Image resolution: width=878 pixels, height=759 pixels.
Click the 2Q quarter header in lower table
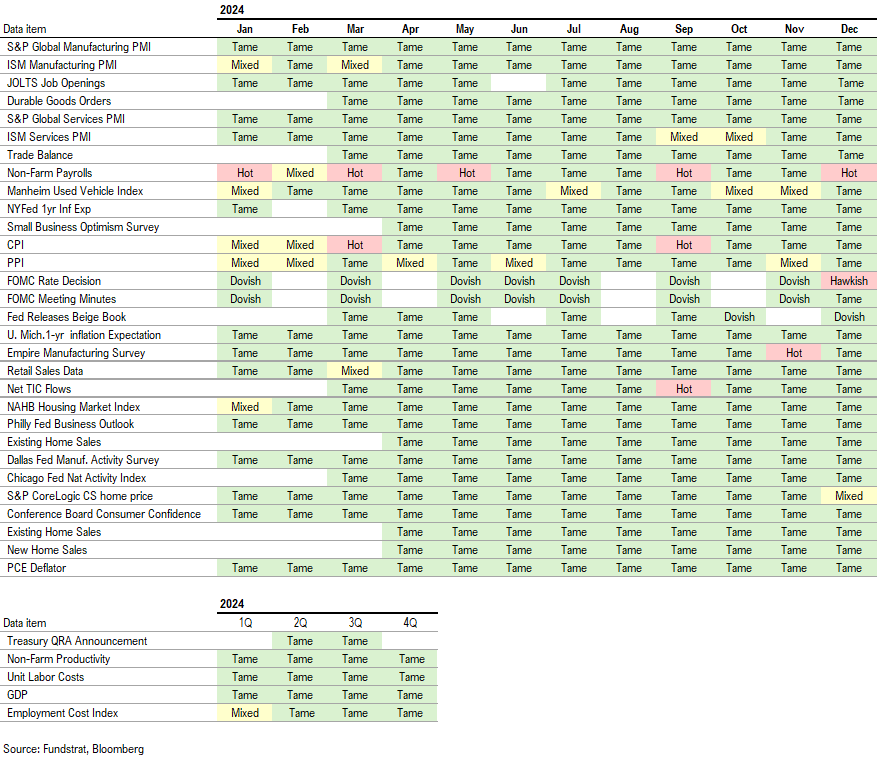pyautogui.click(x=300, y=623)
